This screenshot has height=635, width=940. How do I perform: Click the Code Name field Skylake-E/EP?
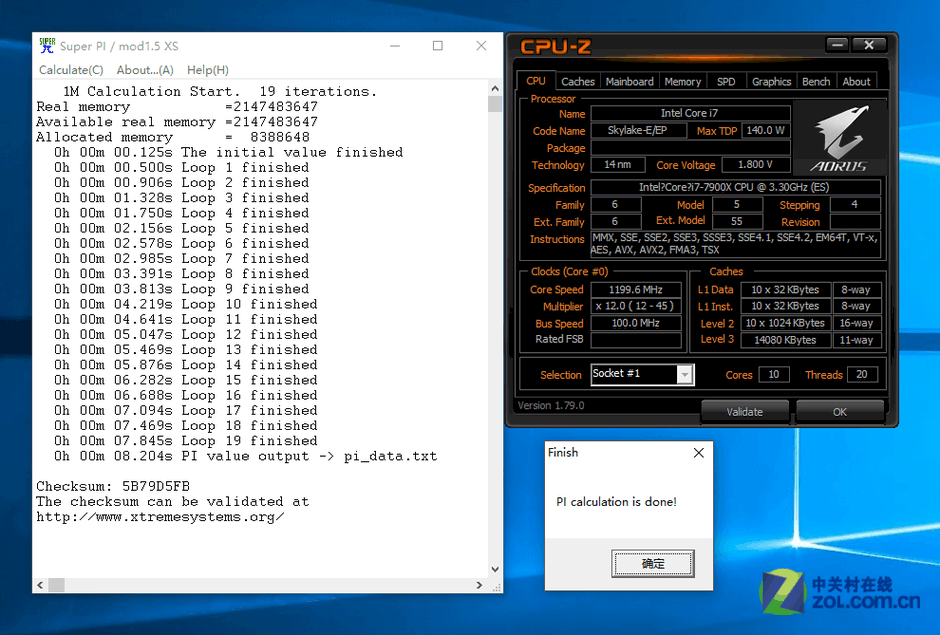click(638, 130)
